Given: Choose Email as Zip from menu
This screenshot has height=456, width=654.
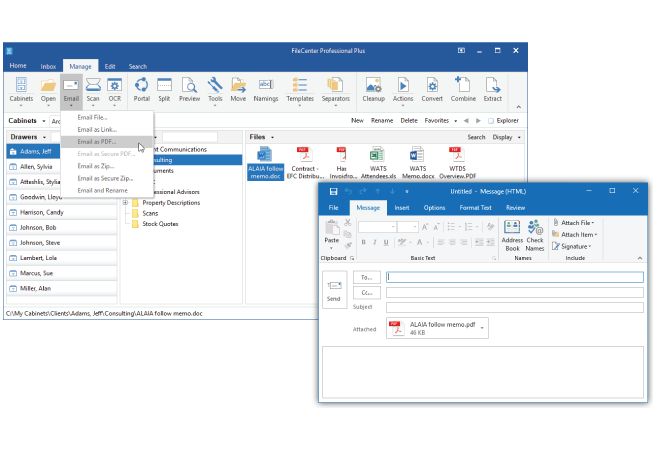Looking at the screenshot, I should (x=97, y=166).
